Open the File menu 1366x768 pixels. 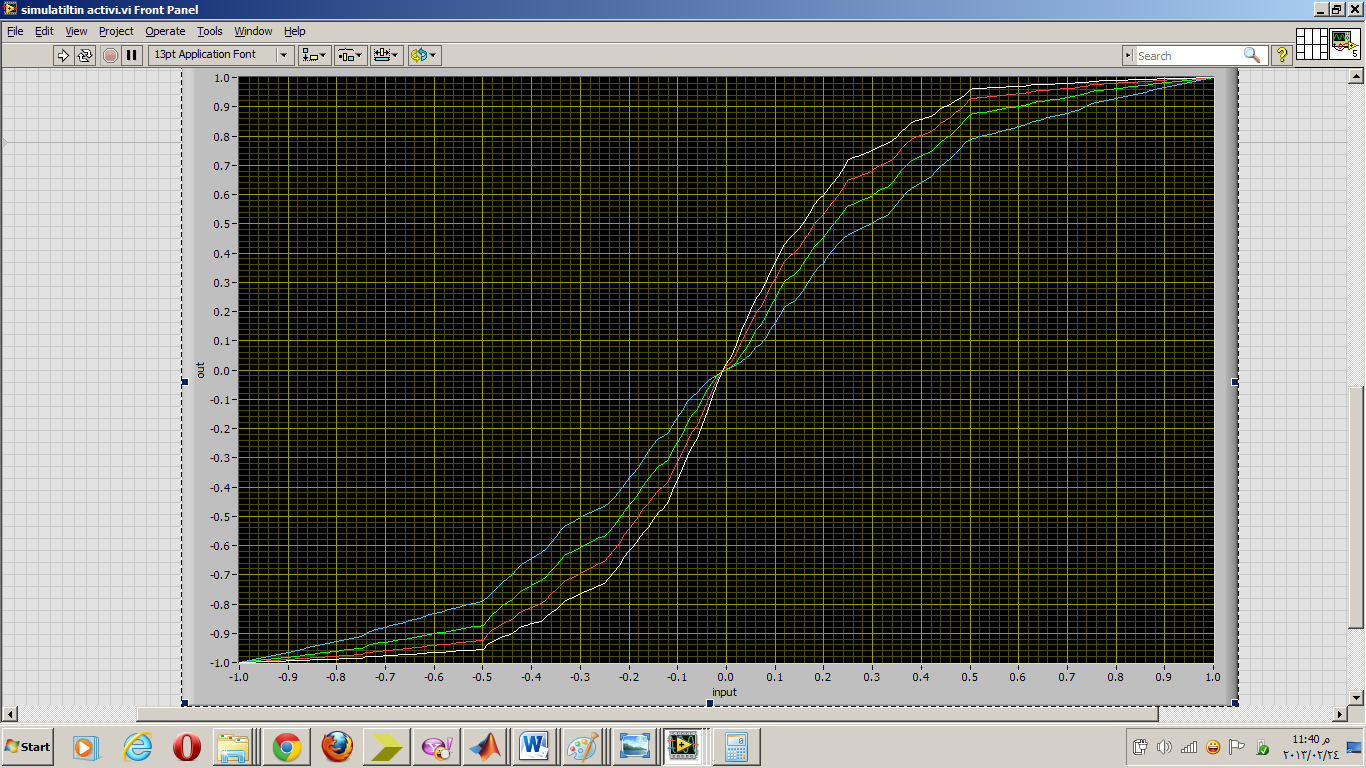pos(15,31)
